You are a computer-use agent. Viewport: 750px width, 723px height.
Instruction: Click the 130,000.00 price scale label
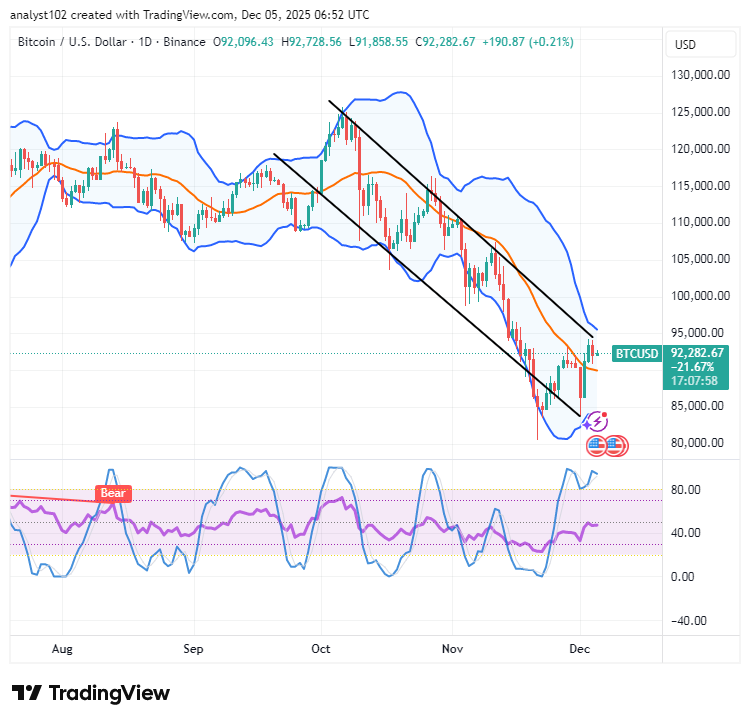click(x=699, y=75)
